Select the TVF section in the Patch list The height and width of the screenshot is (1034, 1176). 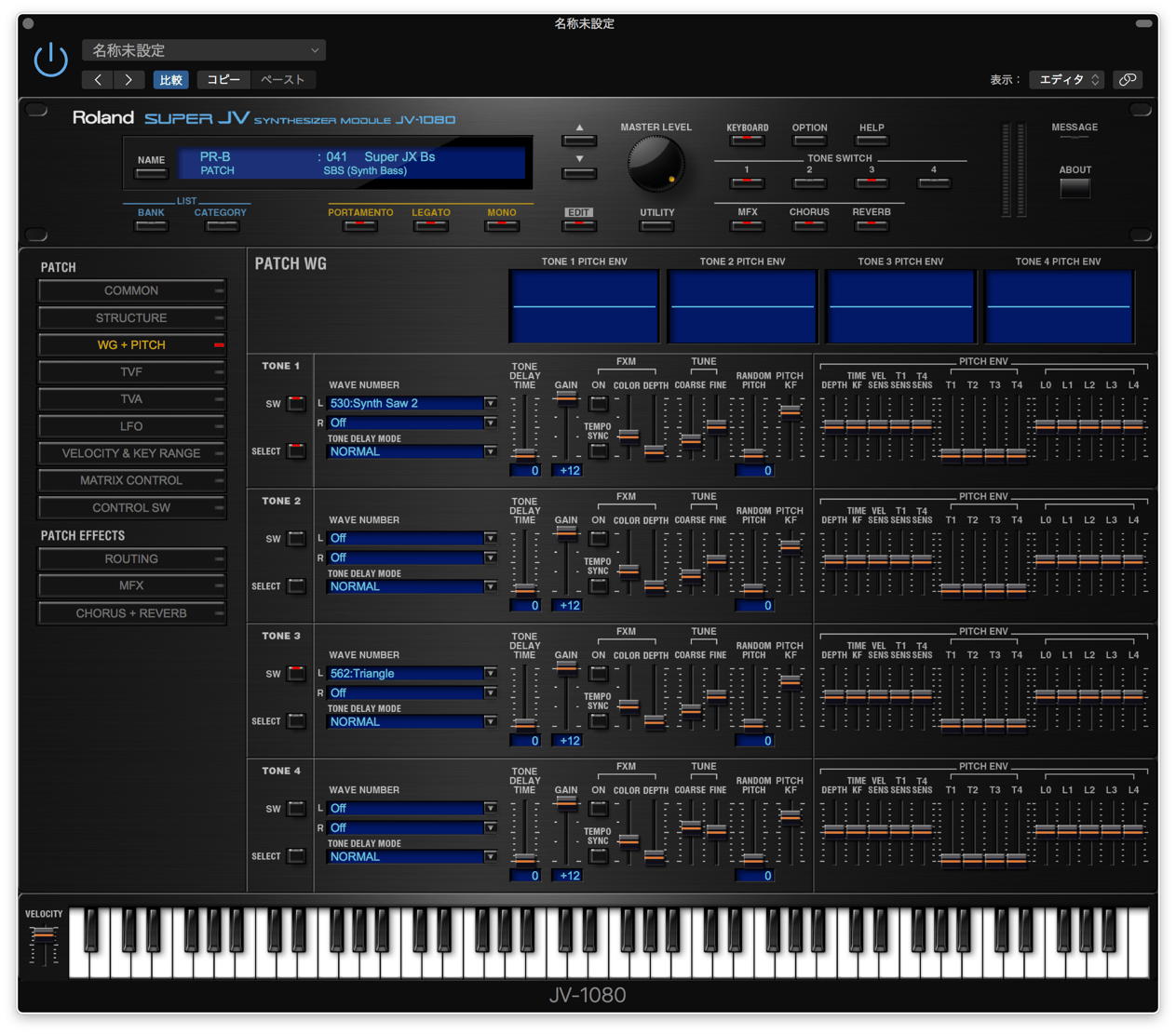pos(131,371)
